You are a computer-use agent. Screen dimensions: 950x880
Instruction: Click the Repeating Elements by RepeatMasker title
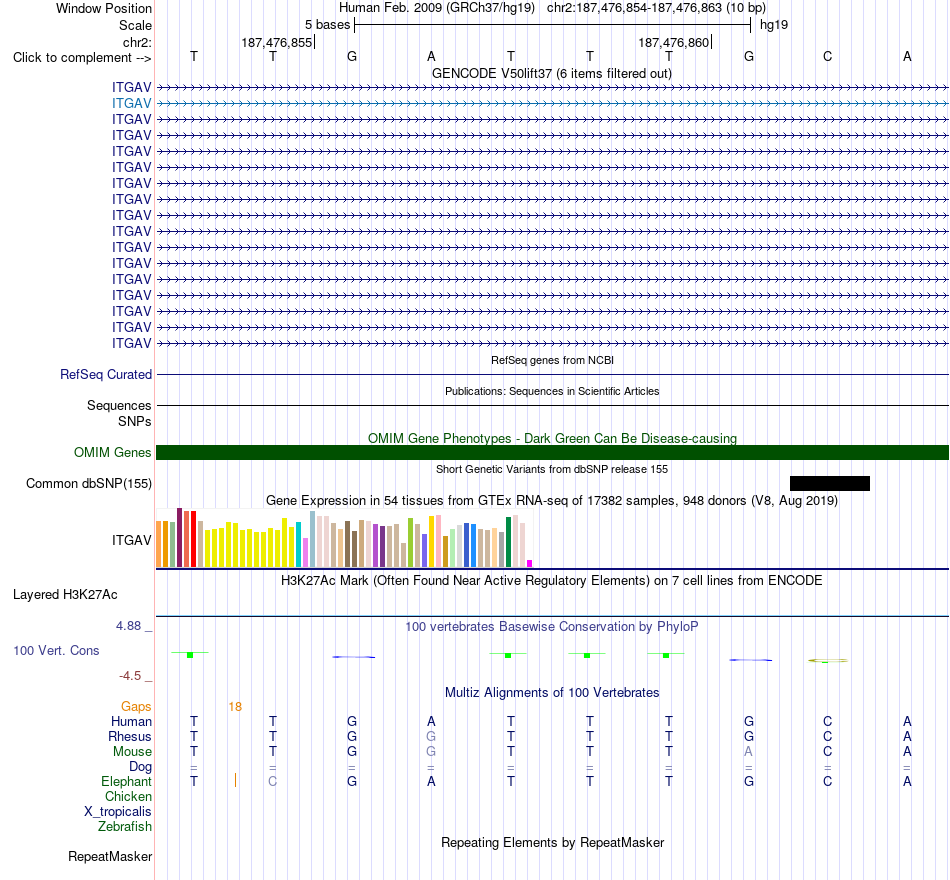(x=553, y=842)
